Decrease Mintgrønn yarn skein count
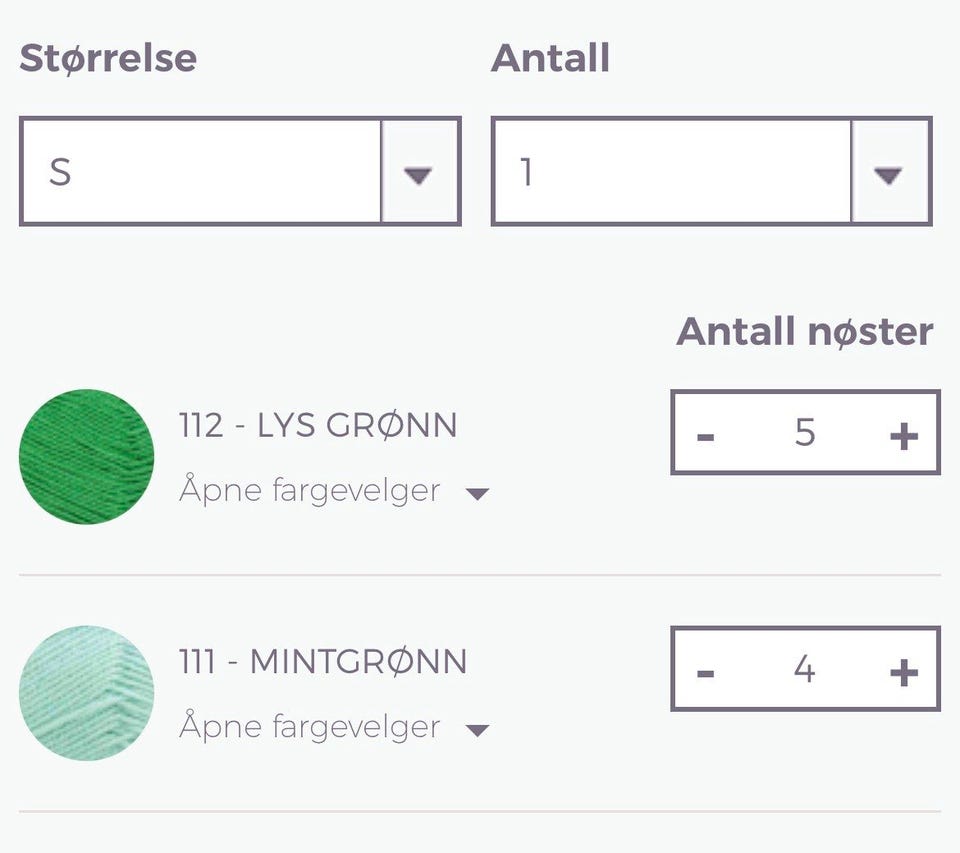This screenshot has width=960, height=853. (x=706, y=671)
